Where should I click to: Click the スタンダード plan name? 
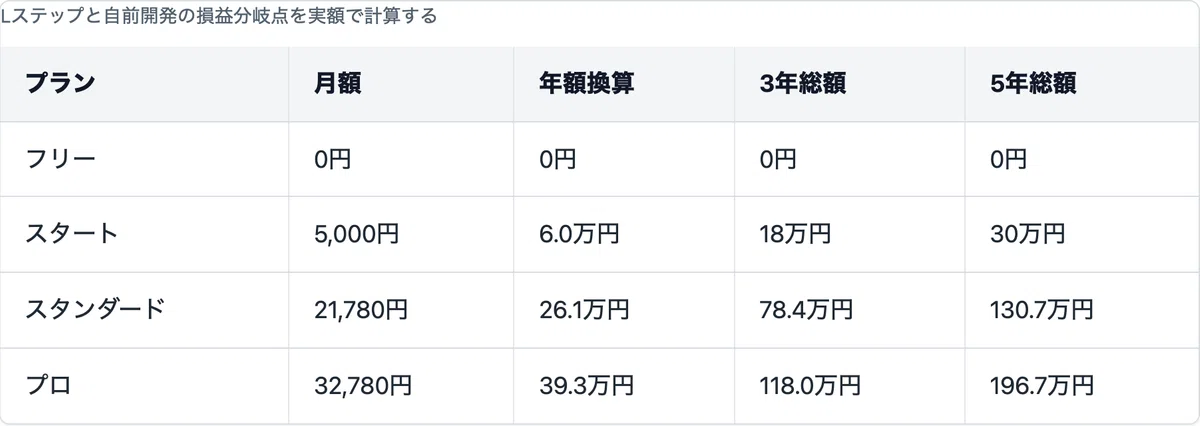point(95,310)
